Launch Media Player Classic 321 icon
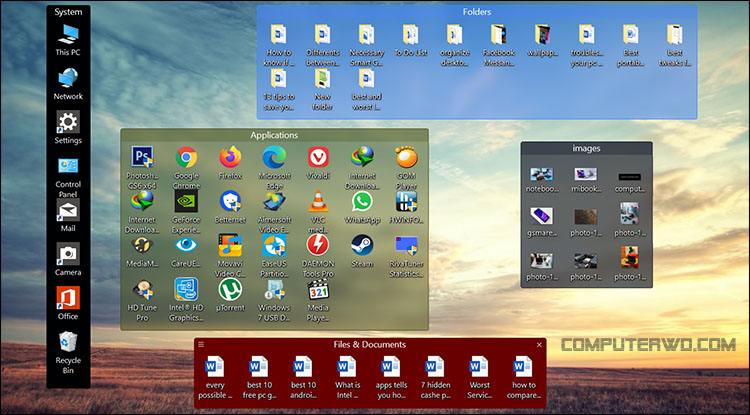Image resolution: width=750 pixels, height=415 pixels. pyautogui.click(x=318, y=289)
